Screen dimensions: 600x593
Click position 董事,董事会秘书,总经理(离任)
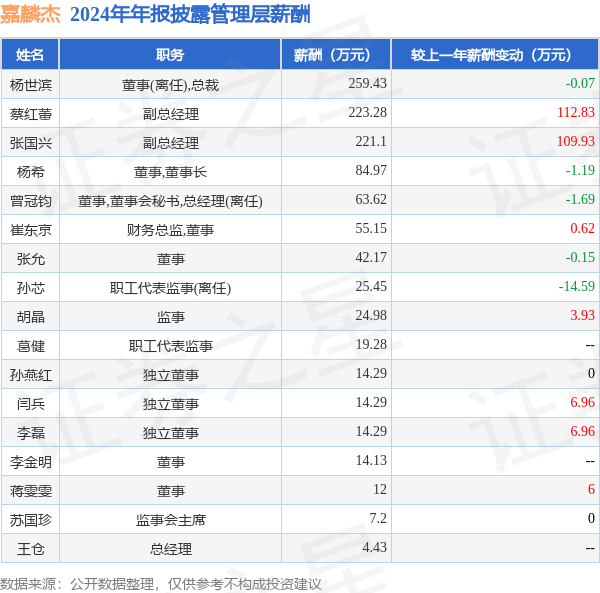[170, 201]
